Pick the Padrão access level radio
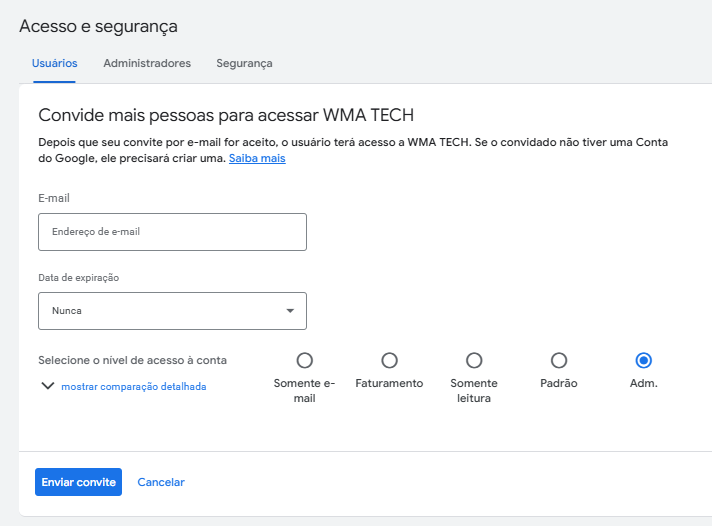Viewport: 712px width, 526px height. click(x=559, y=361)
